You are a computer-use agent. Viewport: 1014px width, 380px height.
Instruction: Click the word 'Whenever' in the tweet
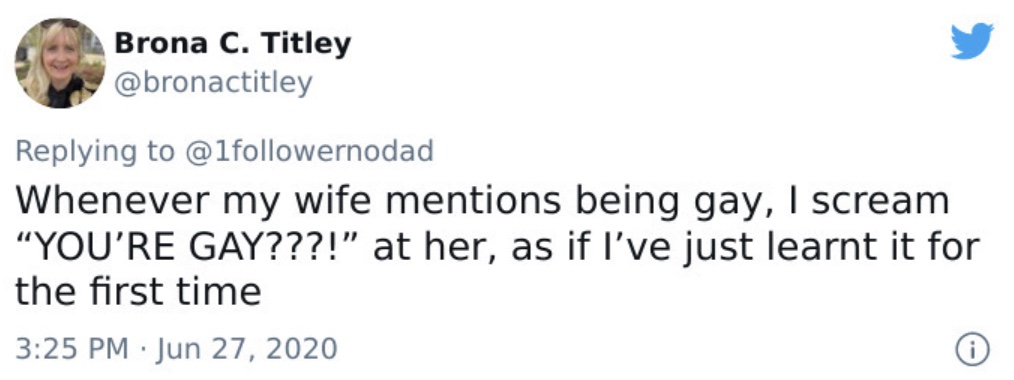[112, 200]
